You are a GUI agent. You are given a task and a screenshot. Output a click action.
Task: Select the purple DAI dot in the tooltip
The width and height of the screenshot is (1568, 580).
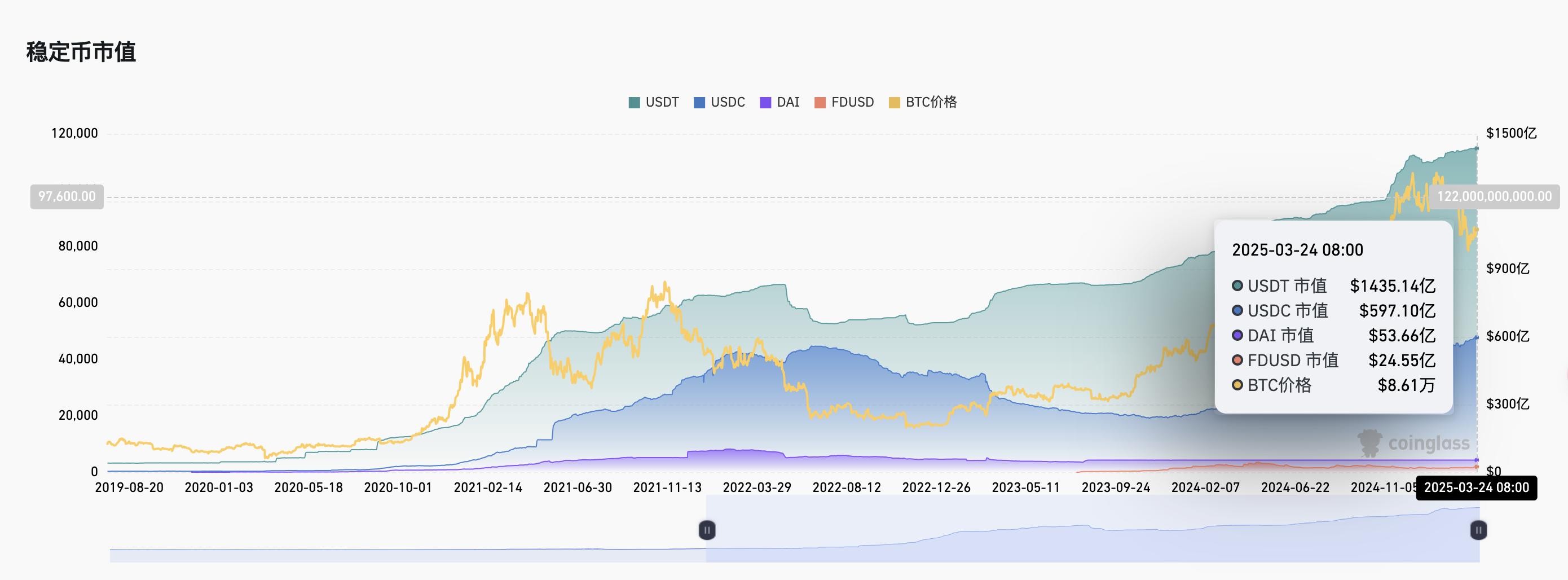pyautogui.click(x=1237, y=335)
